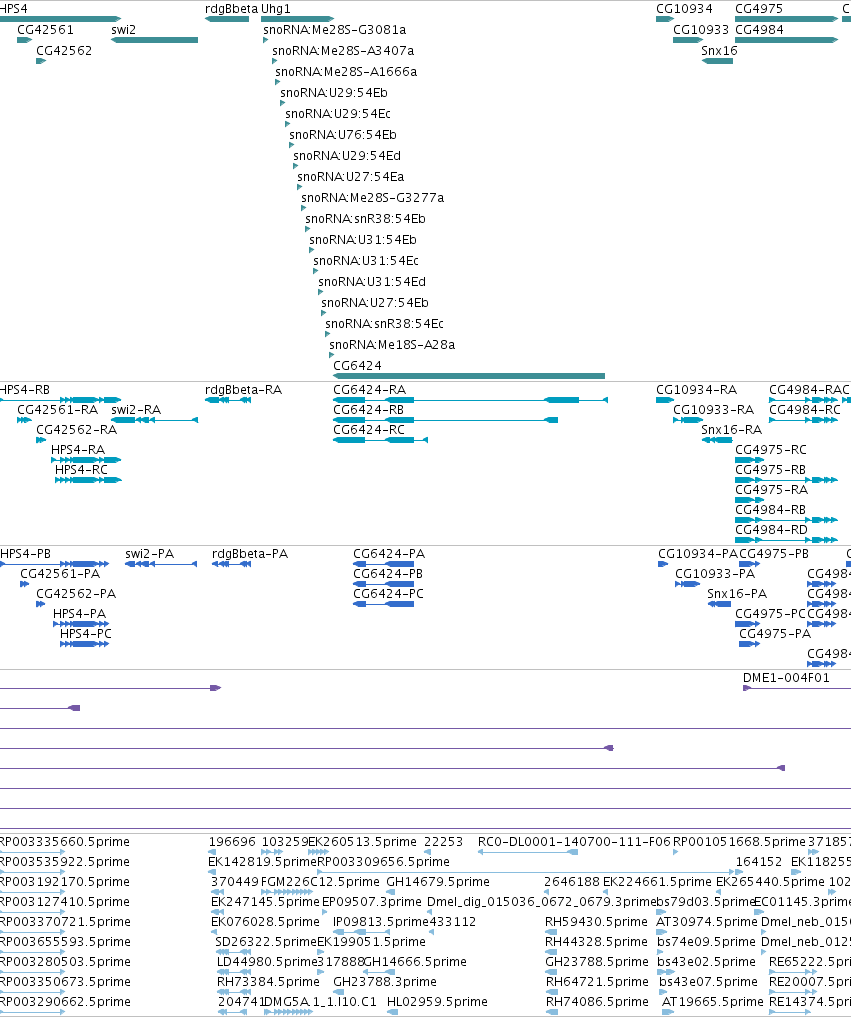
Task: Select EST DMG5A.1_1.I10.C1
Action: click(x=320, y=1002)
